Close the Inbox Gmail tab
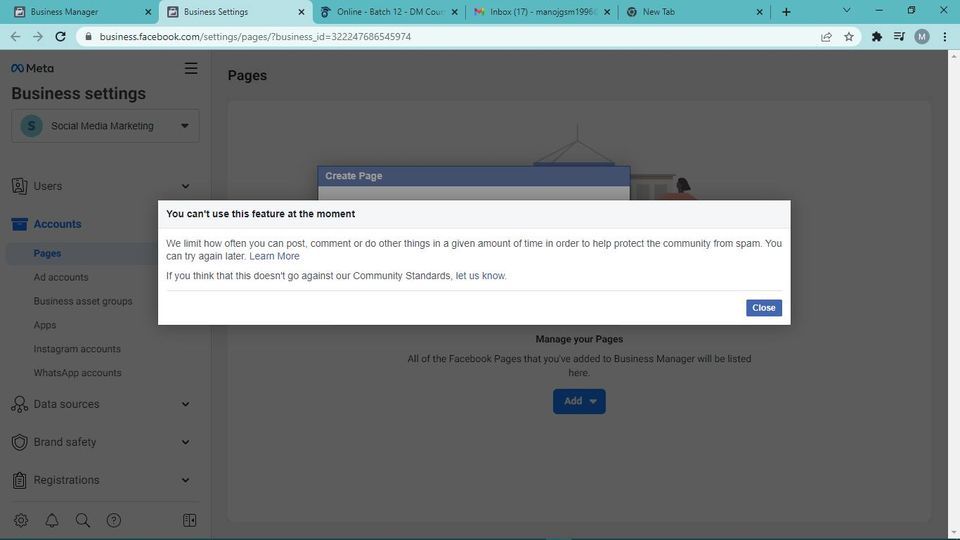Image resolution: width=960 pixels, height=540 pixels. click(607, 12)
